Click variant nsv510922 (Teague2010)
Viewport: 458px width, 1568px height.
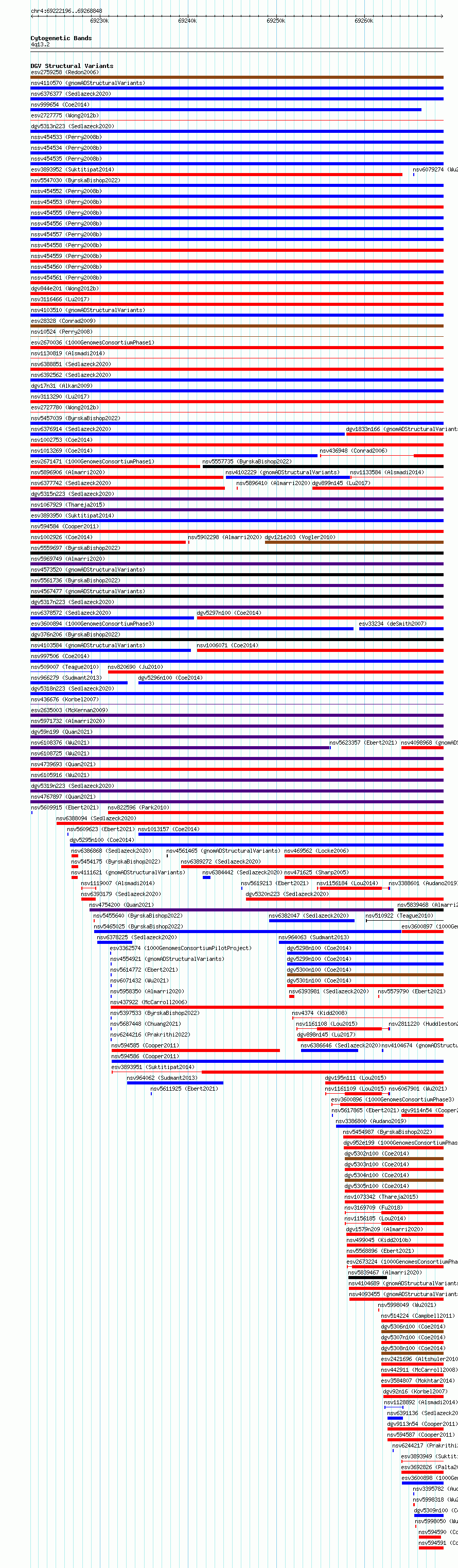pos(399,916)
